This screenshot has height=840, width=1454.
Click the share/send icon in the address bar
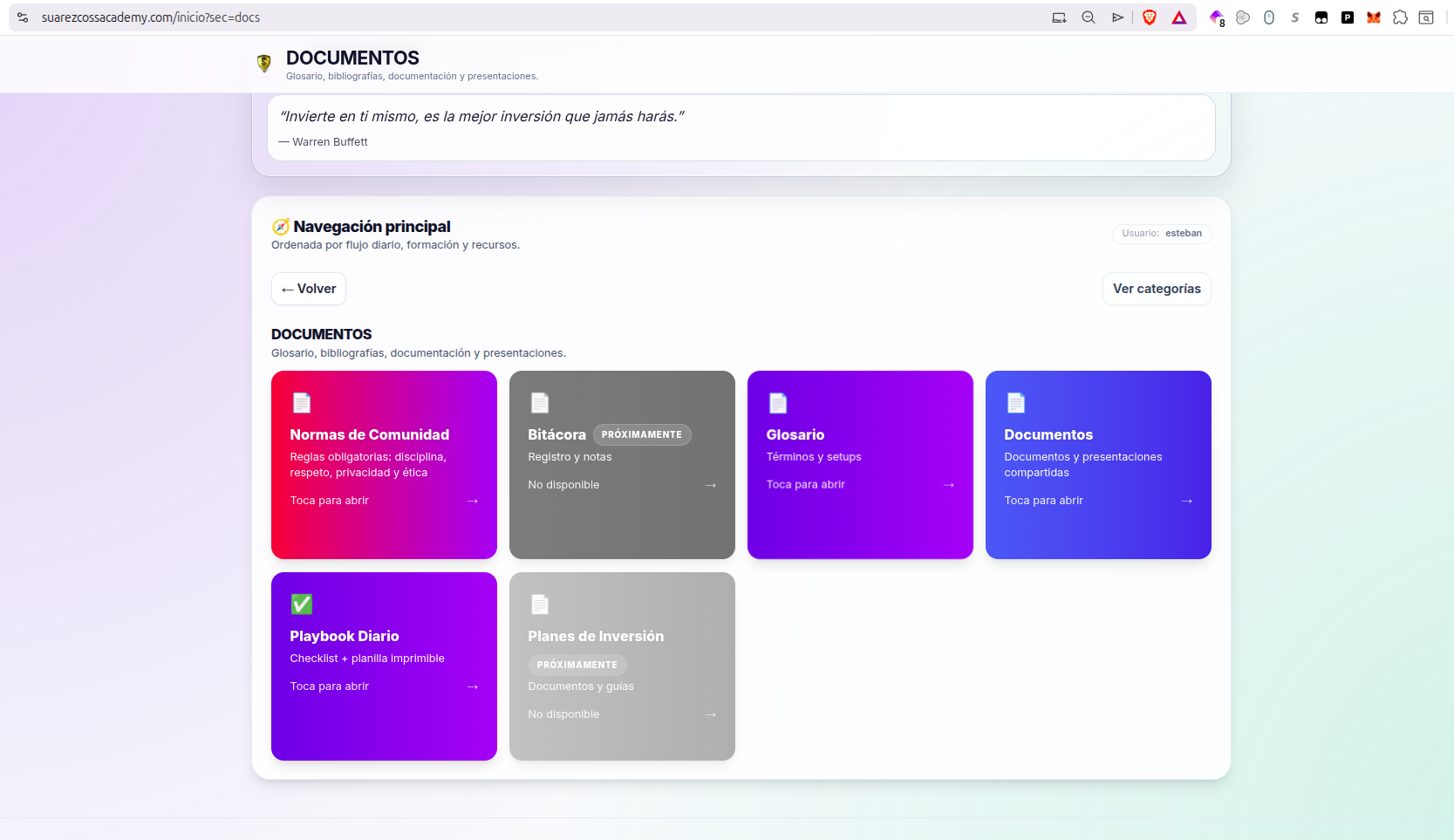tap(1117, 17)
